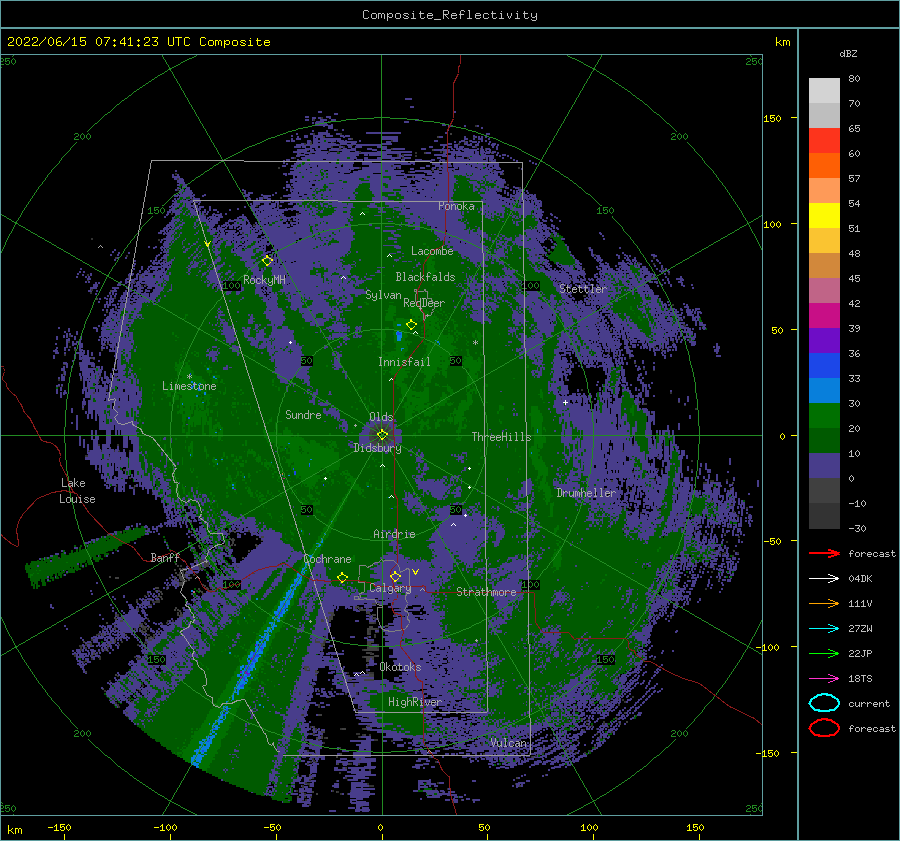The image size is (900, 841).
Task: Click the RedDeer map label
Action: pyautogui.click(x=424, y=303)
